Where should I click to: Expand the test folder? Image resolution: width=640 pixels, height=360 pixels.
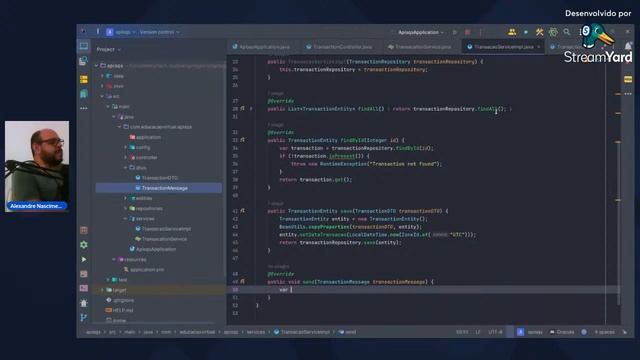point(108,280)
